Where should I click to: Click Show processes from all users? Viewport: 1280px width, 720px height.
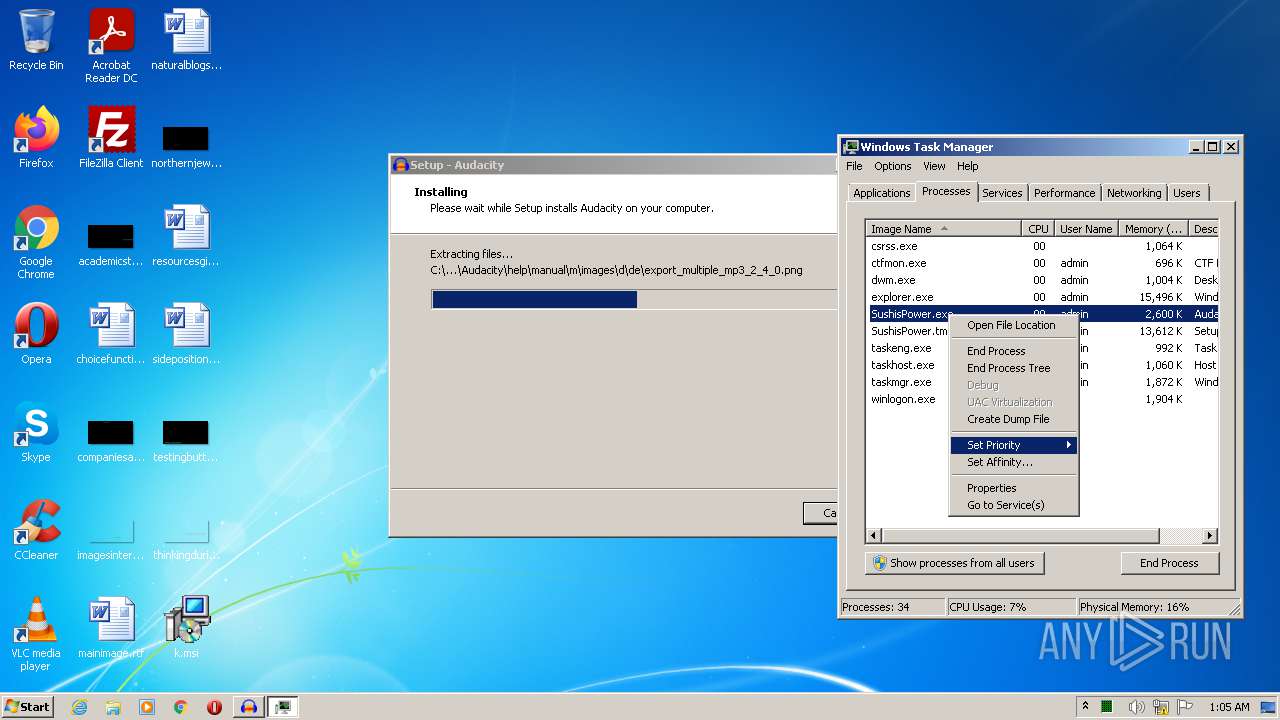tap(954, 563)
